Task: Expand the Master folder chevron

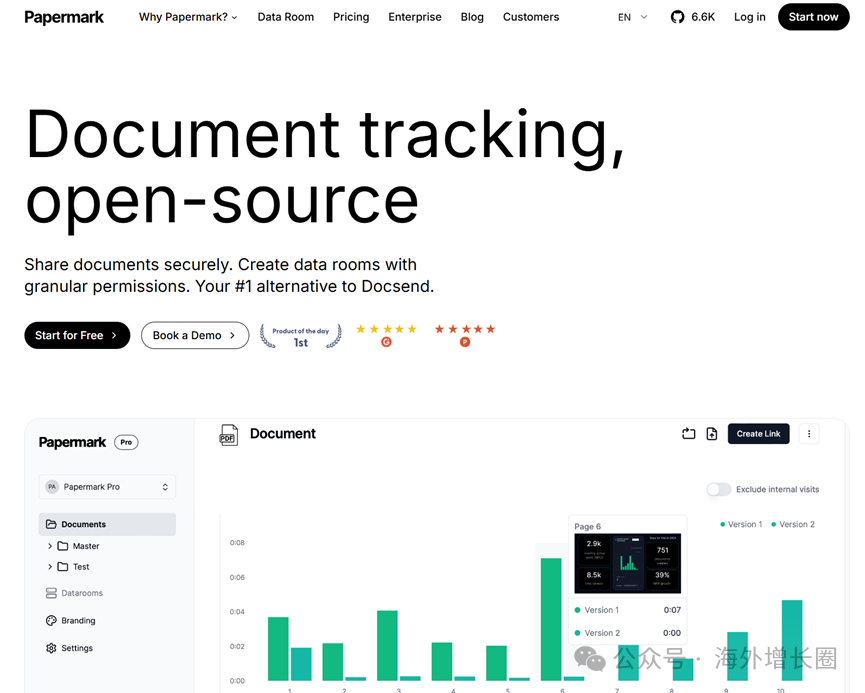Action: pos(50,546)
